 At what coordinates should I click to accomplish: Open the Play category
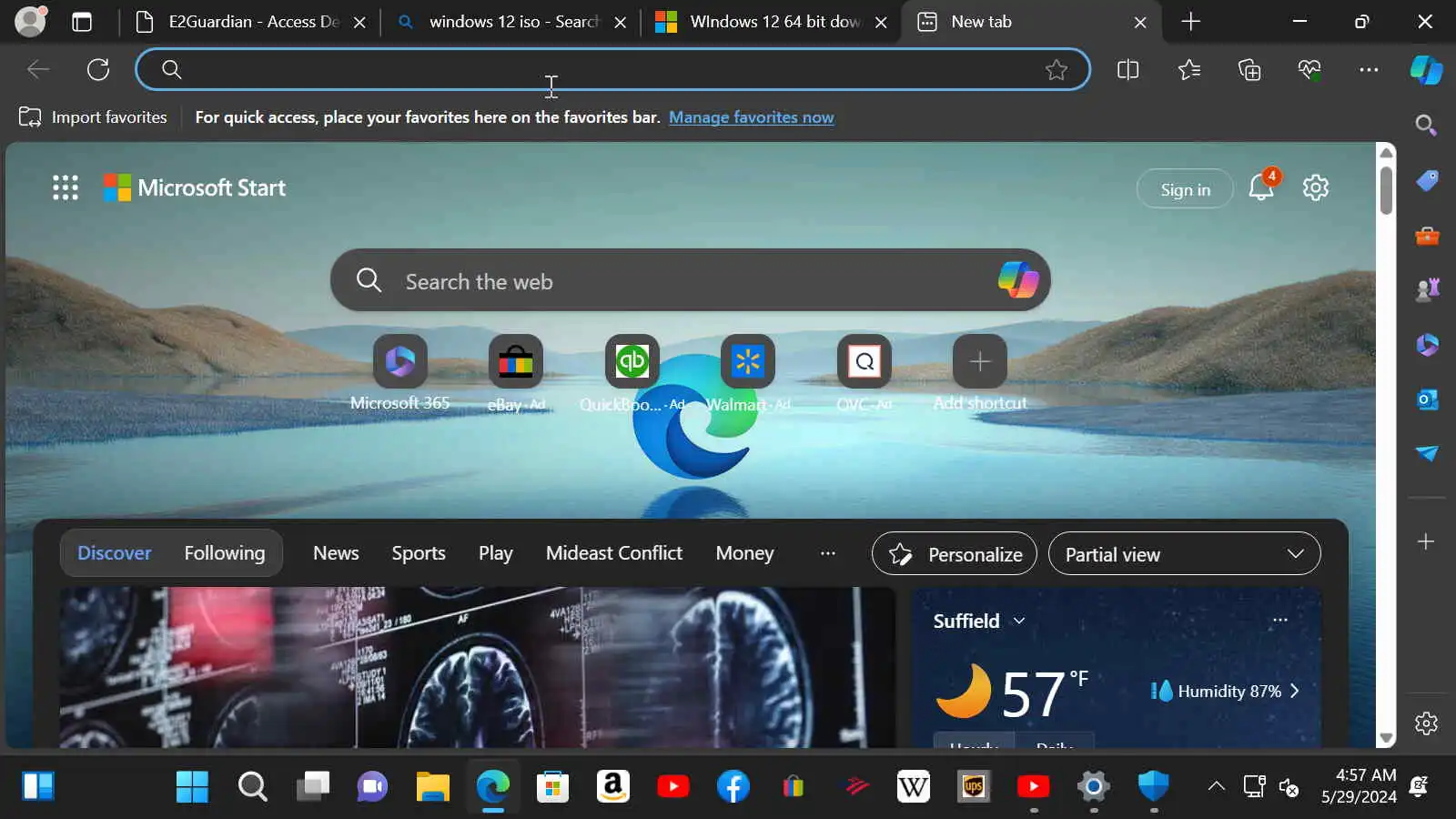[496, 553]
